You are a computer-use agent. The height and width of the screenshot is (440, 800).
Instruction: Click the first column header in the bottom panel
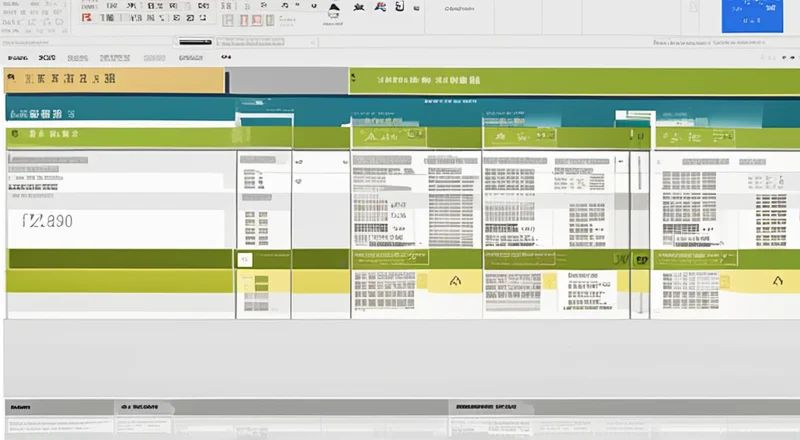(20, 408)
